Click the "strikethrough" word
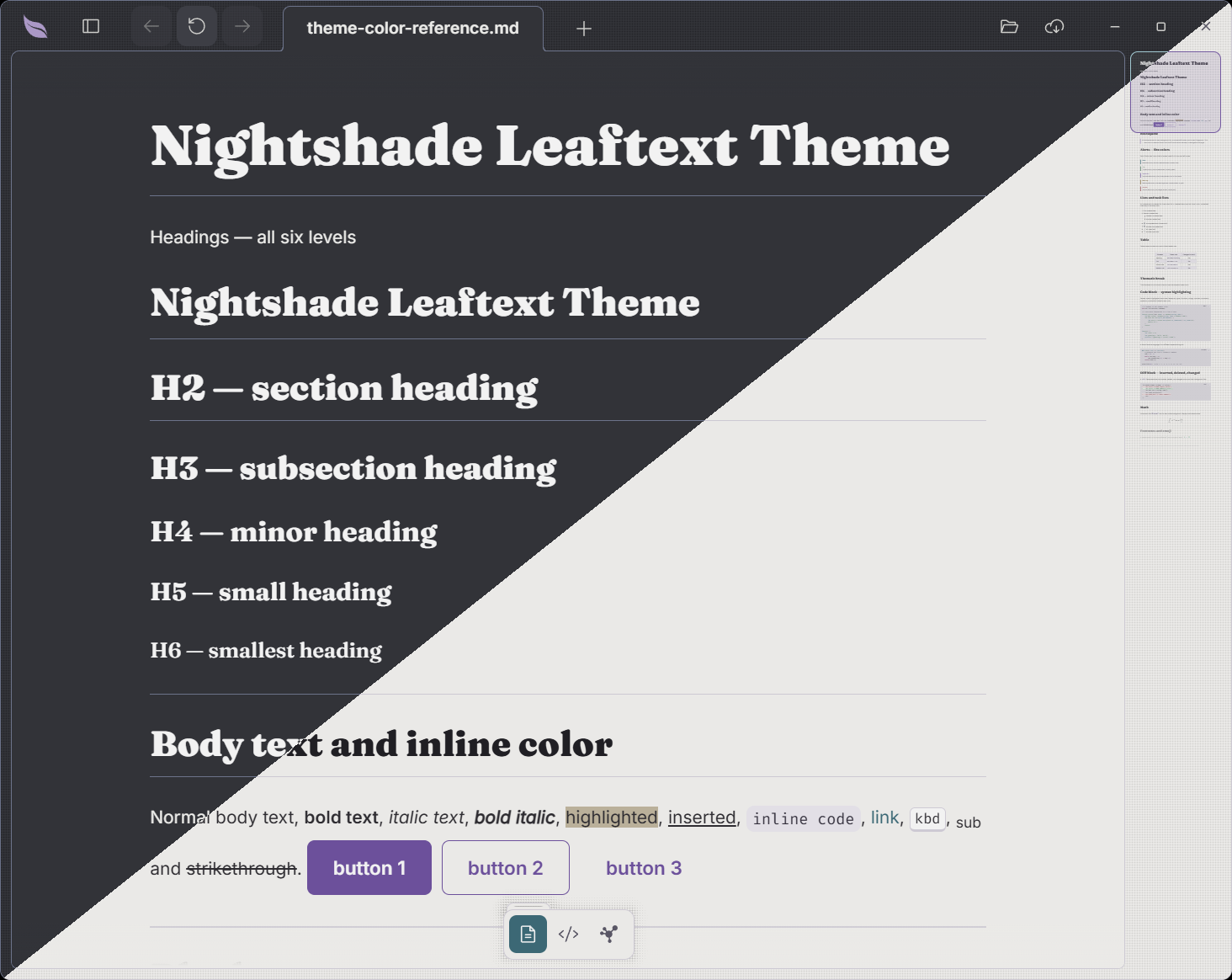Screen dimensions: 1232x980 [242, 869]
